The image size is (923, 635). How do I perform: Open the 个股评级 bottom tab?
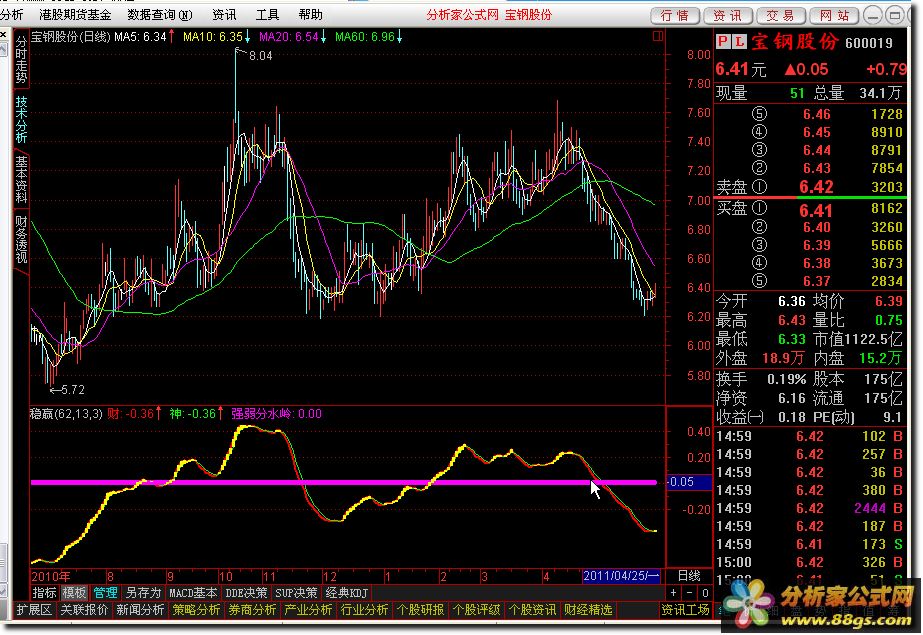[476, 610]
